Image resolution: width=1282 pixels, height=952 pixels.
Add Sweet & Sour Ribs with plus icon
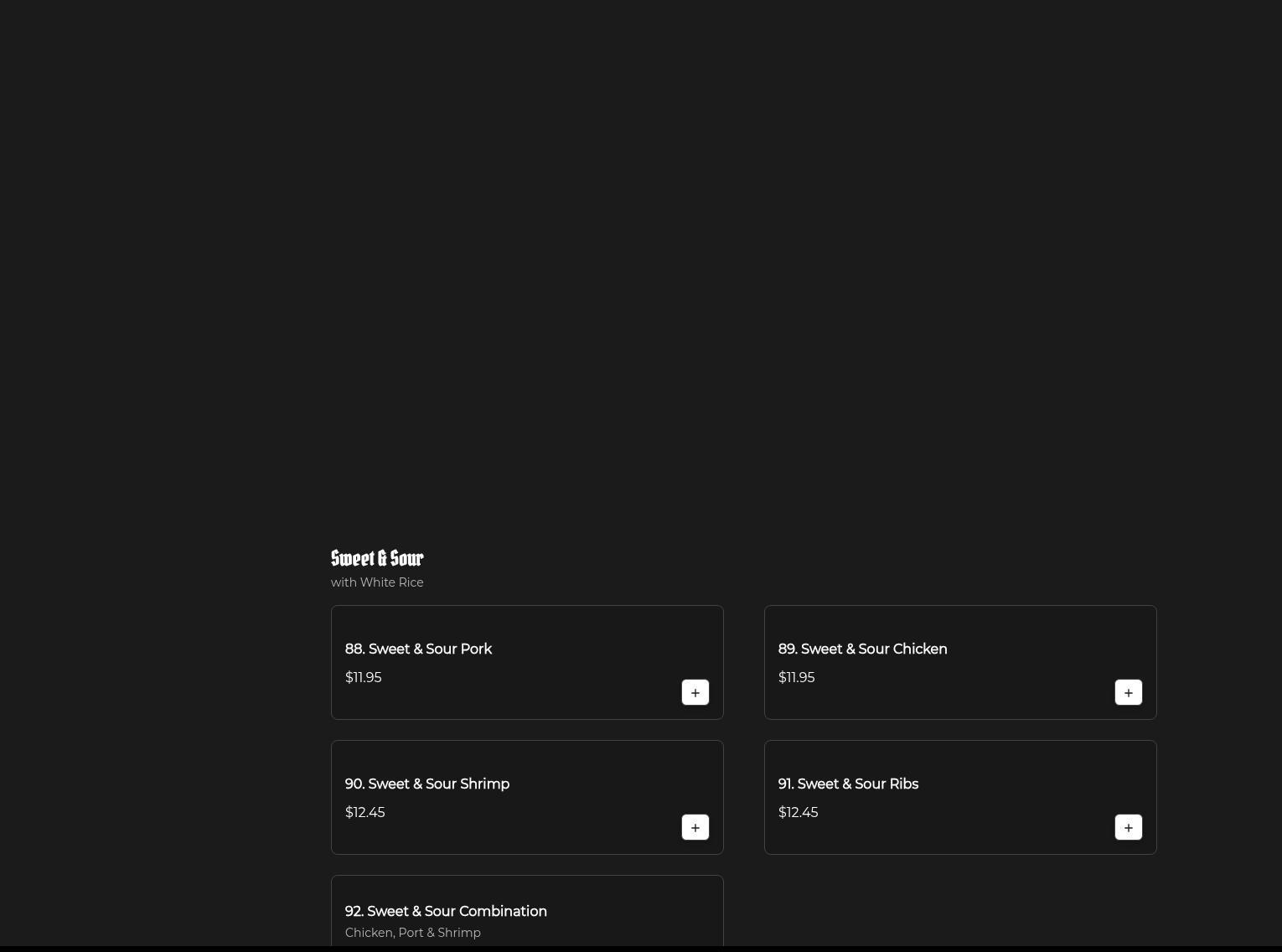pyautogui.click(x=1128, y=827)
